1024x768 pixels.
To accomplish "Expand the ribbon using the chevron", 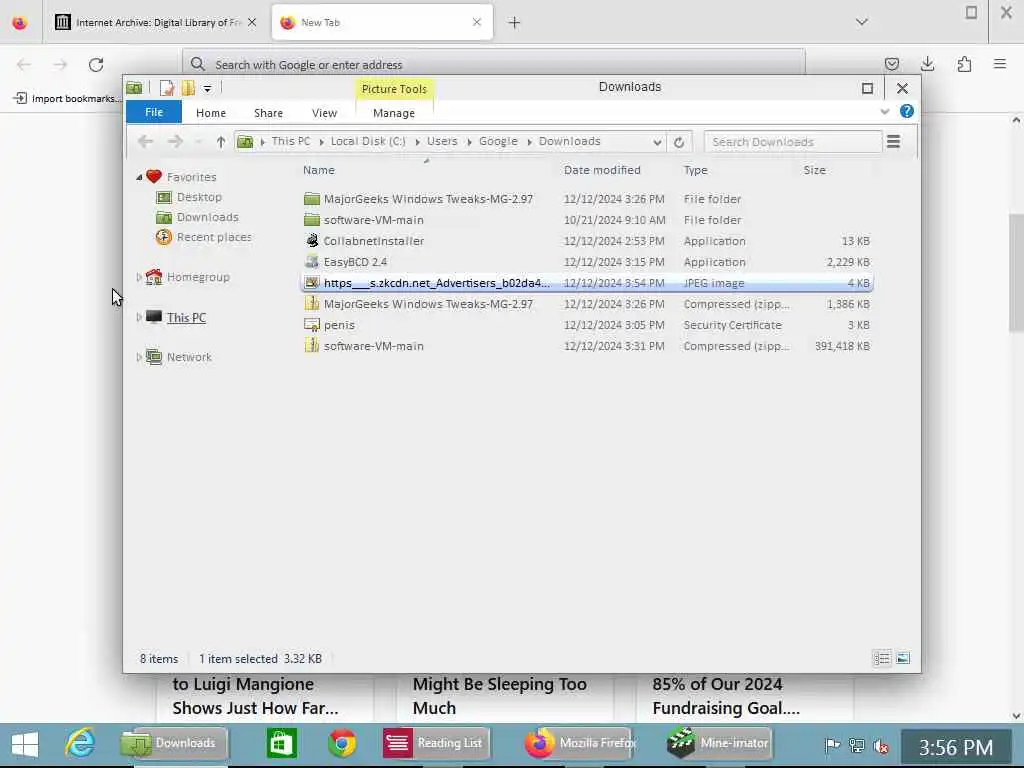I will (x=884, y=112).
